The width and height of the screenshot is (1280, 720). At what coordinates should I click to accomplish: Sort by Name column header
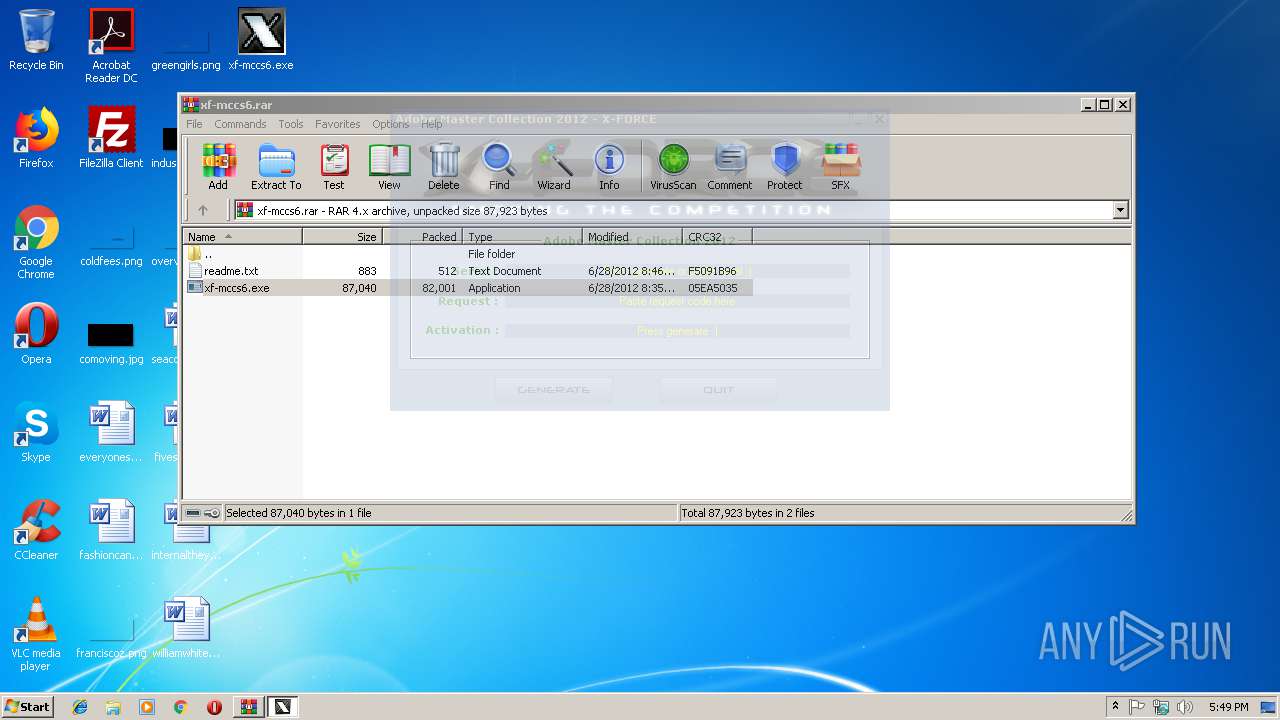tap(243, 237)
